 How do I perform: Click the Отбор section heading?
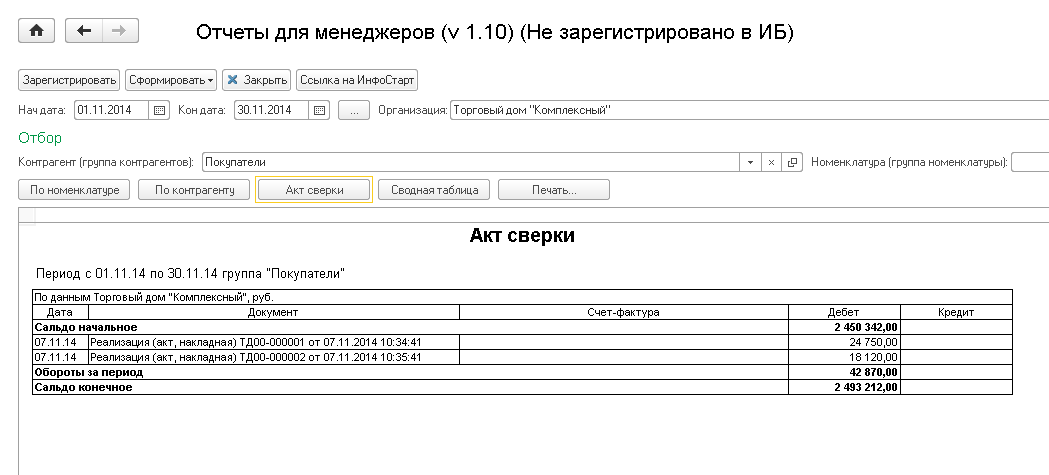pyautogui.click(x=40, y=138)
